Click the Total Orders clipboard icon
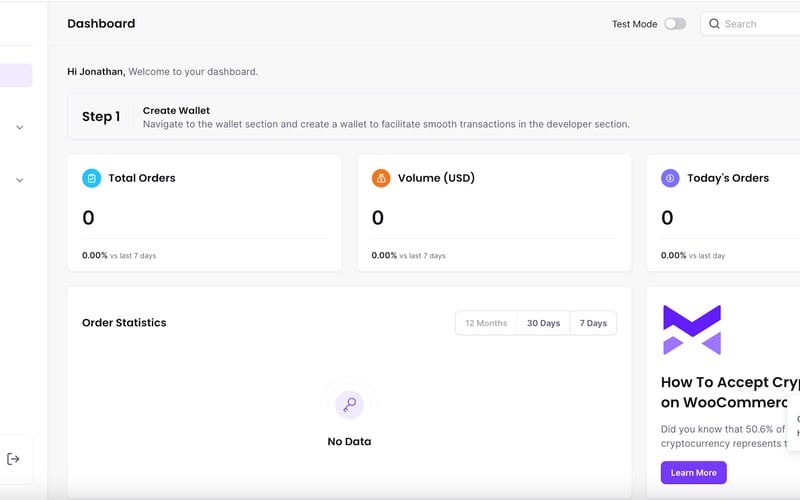The image size is (800, 500). coord(92,178)
